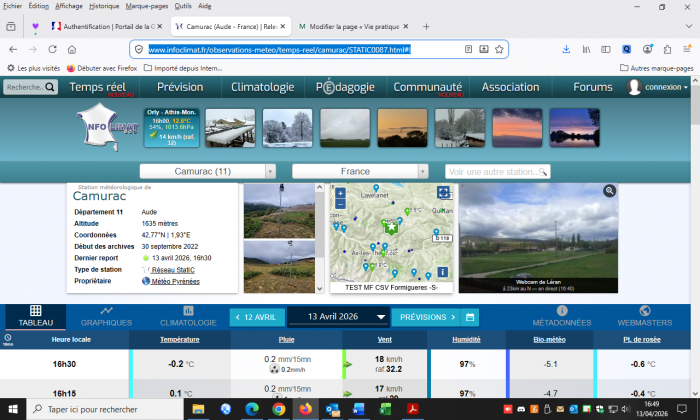Go to previous day 12 Avril

tap(255, 317)
